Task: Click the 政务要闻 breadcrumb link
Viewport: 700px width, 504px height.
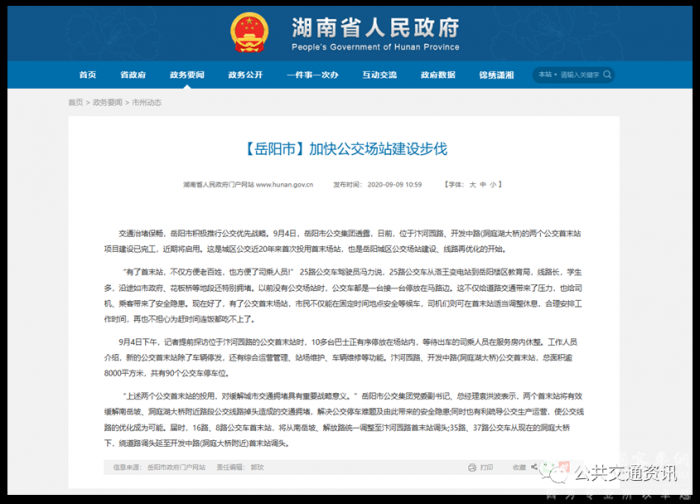Action: [108, 102]
